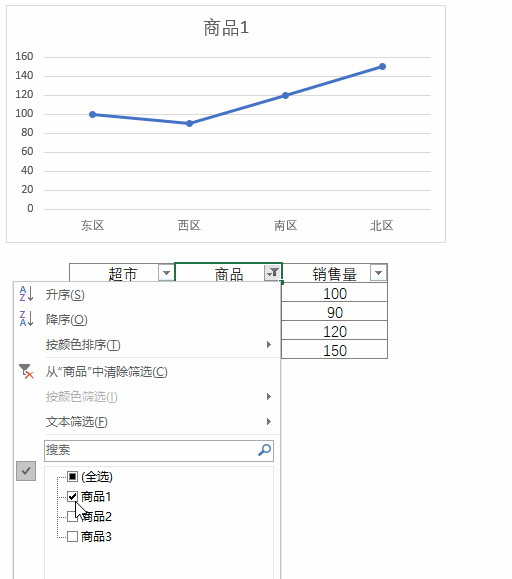Click the 销售量 header cell text

pyautogui.click(x=334, y=274)
